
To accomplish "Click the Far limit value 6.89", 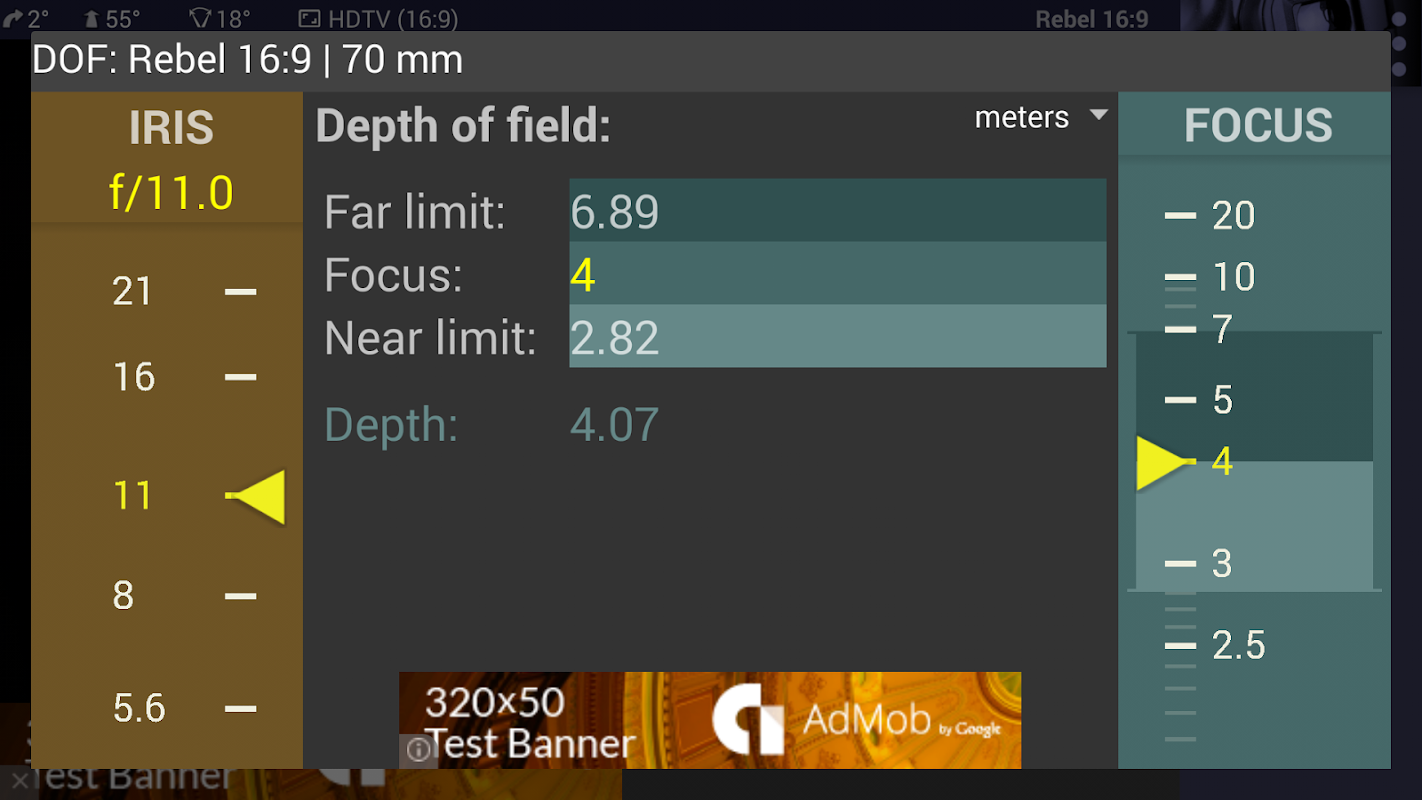I will 837,211.
